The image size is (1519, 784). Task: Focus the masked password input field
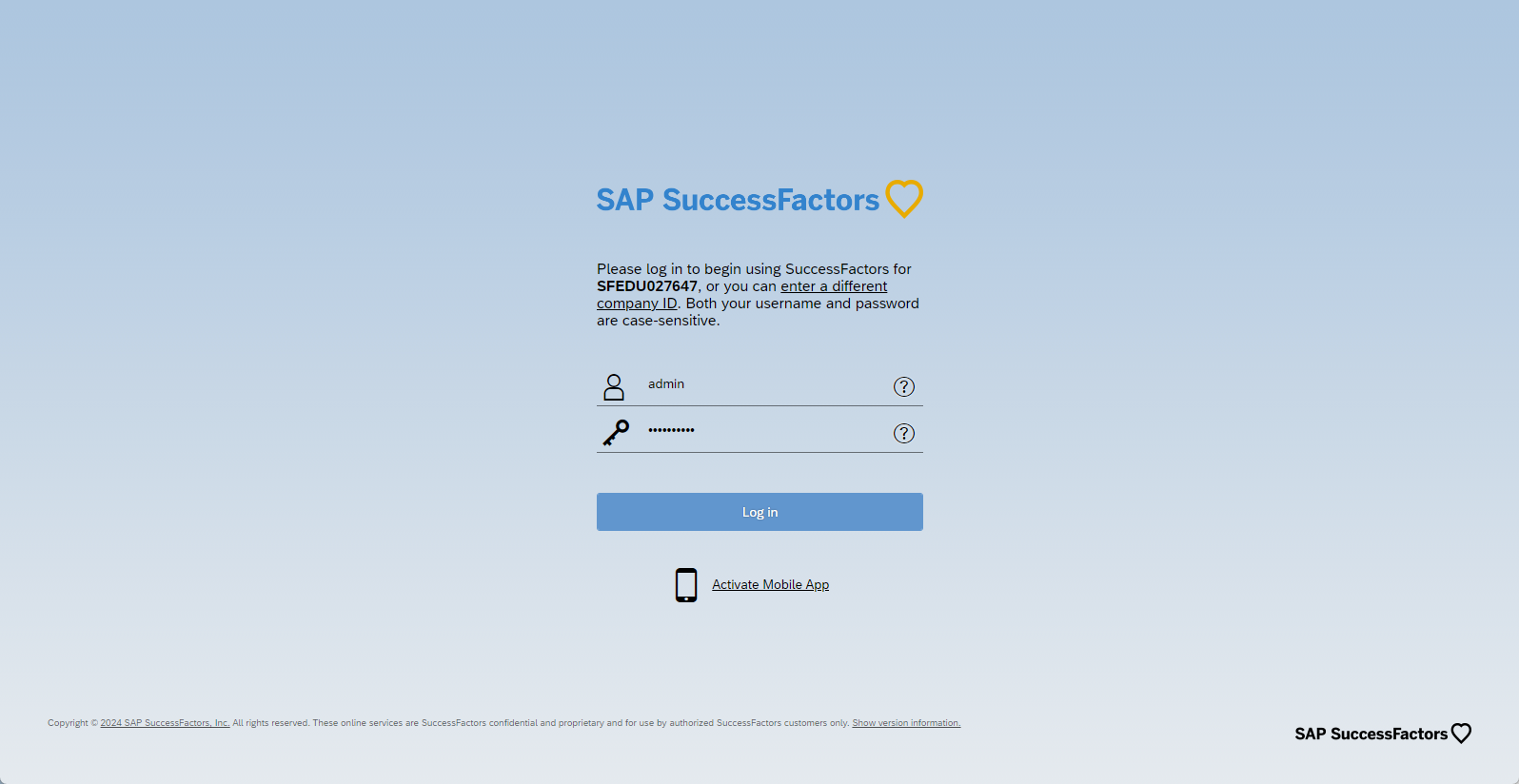pyautogui.click(x=761, y=430)
